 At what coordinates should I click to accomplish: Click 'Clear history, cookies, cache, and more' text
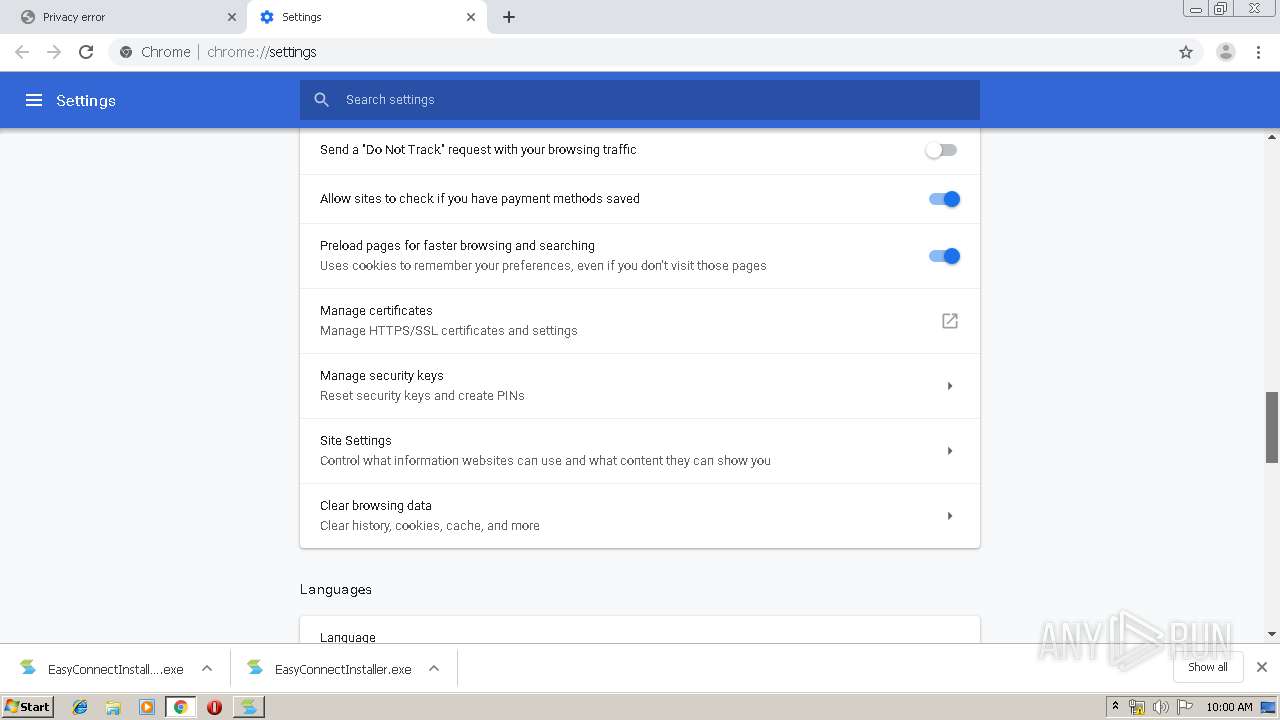(x=430, y=526)
